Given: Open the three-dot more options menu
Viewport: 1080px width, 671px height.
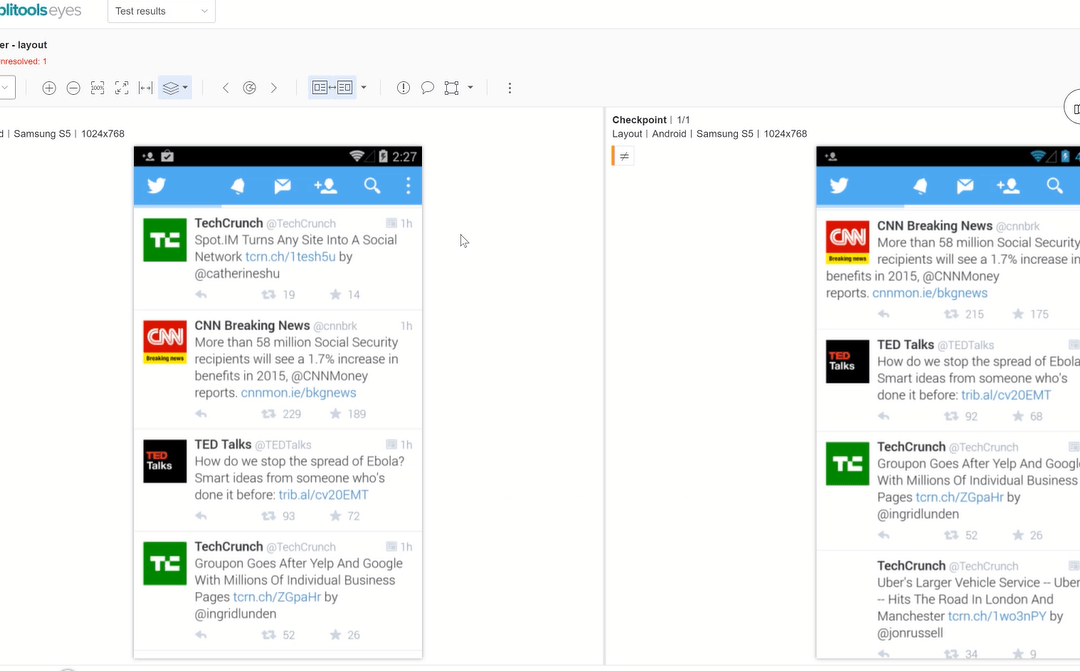Looking at the screenshot, I should (510, 88).
